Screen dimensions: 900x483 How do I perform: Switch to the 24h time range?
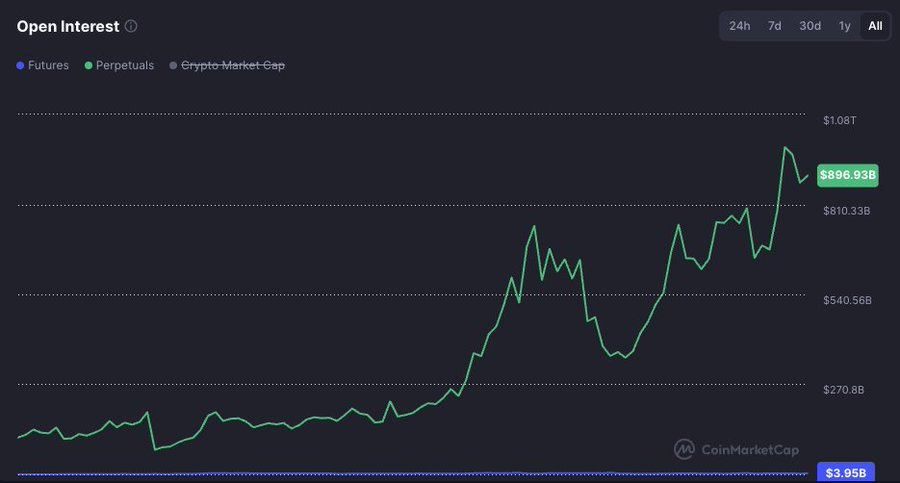pyautogui.click(x=739, y=26)
